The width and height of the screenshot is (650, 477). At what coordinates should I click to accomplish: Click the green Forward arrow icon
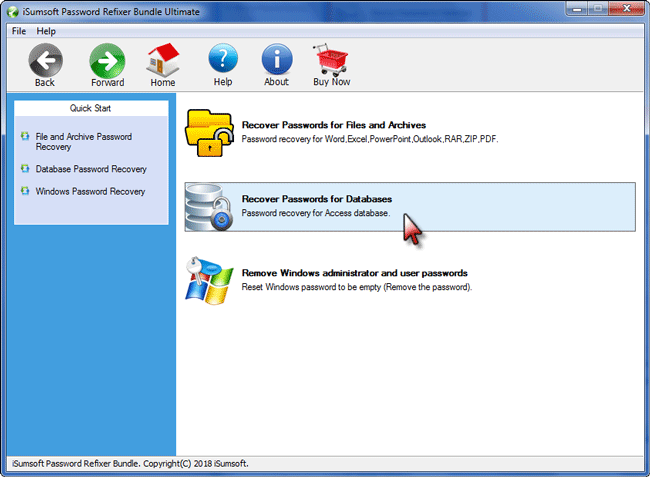click(x=107, y=60)
